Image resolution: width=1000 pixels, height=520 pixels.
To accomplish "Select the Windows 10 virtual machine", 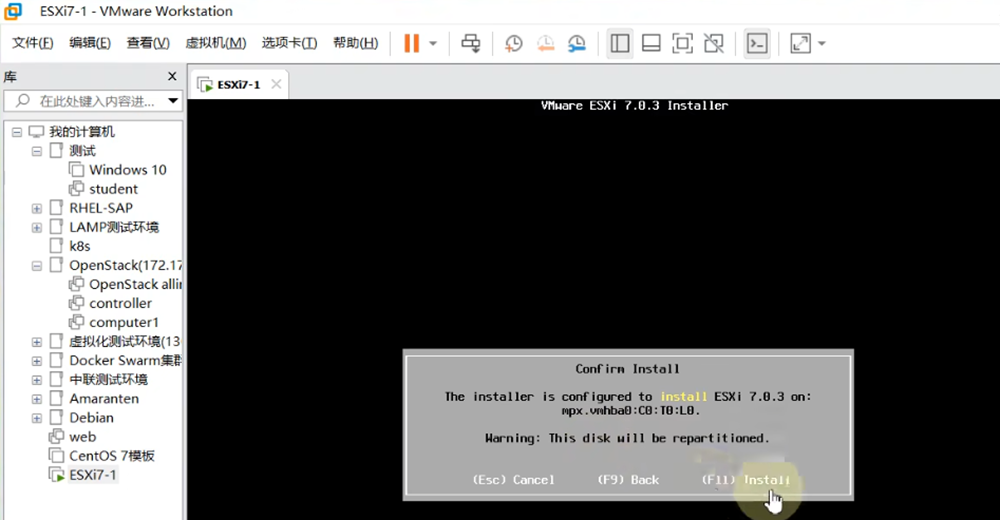I will click(x=128, y=170).
